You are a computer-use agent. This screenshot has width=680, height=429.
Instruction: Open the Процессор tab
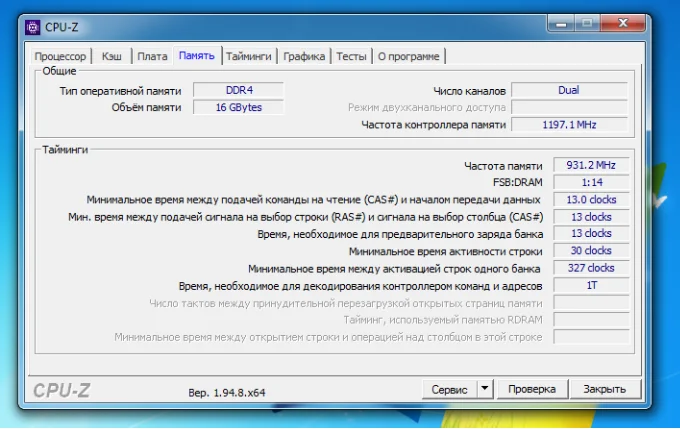point(60,56)
